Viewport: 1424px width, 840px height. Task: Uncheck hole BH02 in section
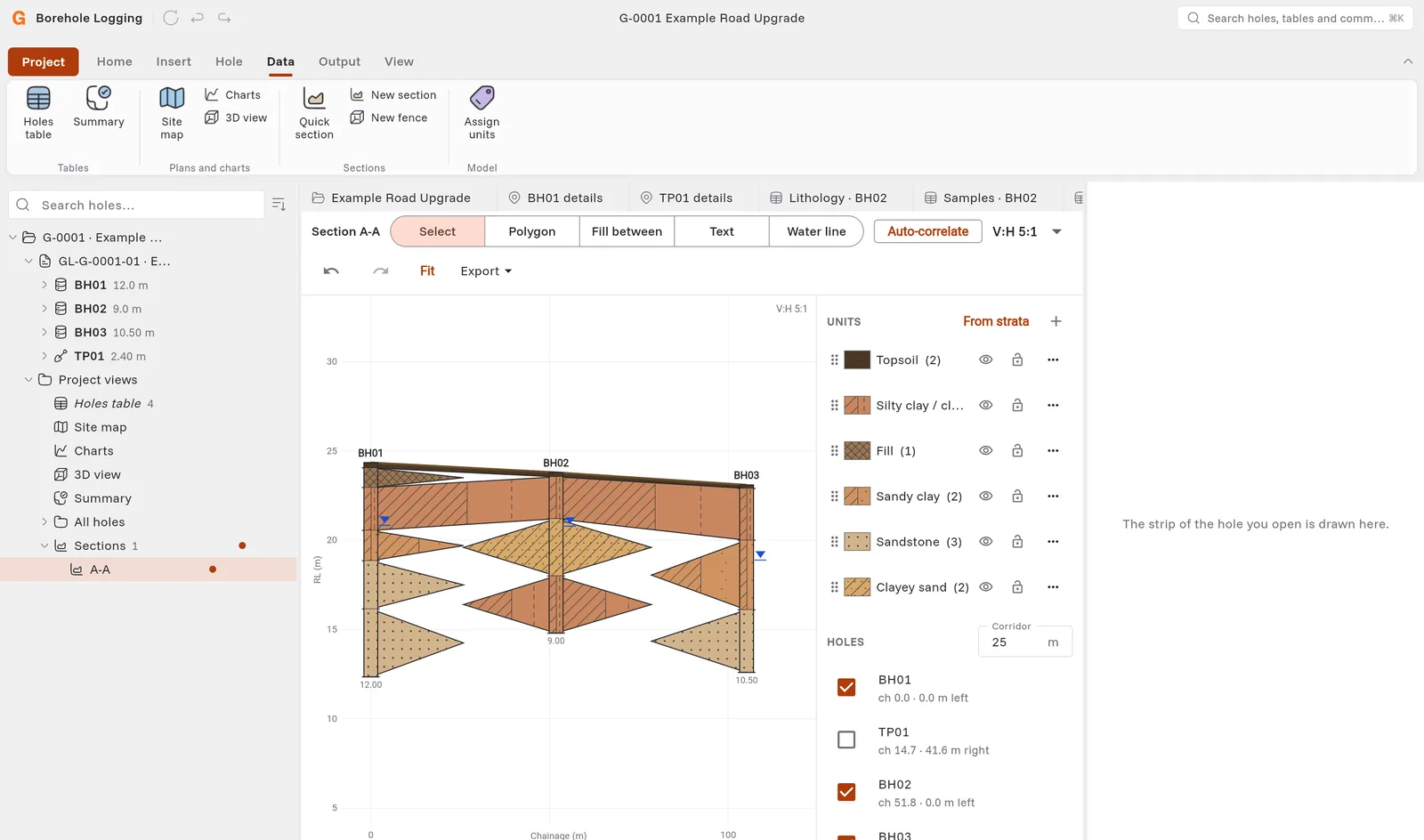pos(846,792)
